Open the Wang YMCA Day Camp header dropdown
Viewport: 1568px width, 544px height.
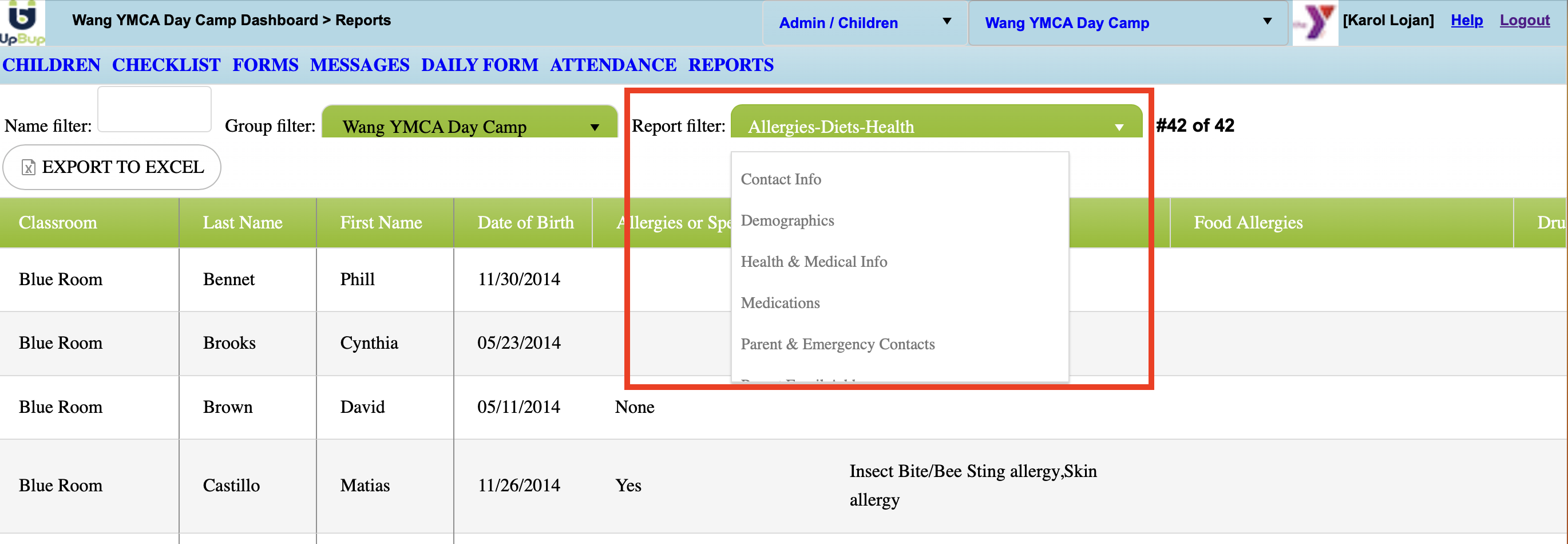pyautogui.click(x=1128, y=23)
